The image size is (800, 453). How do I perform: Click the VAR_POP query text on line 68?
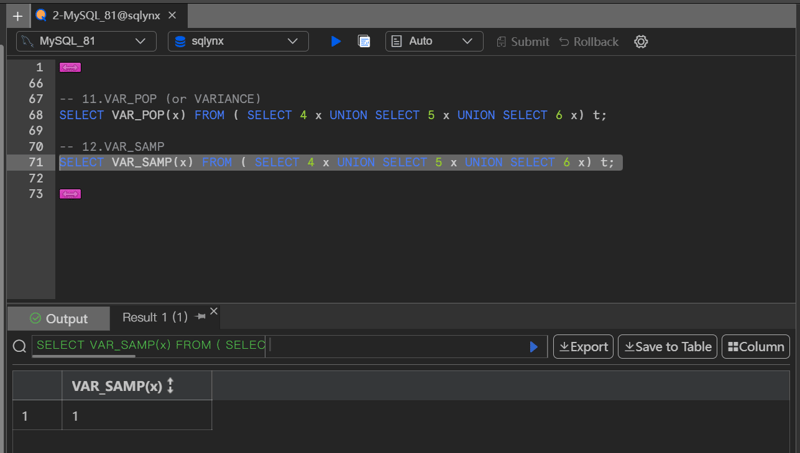tap(333, 115)
